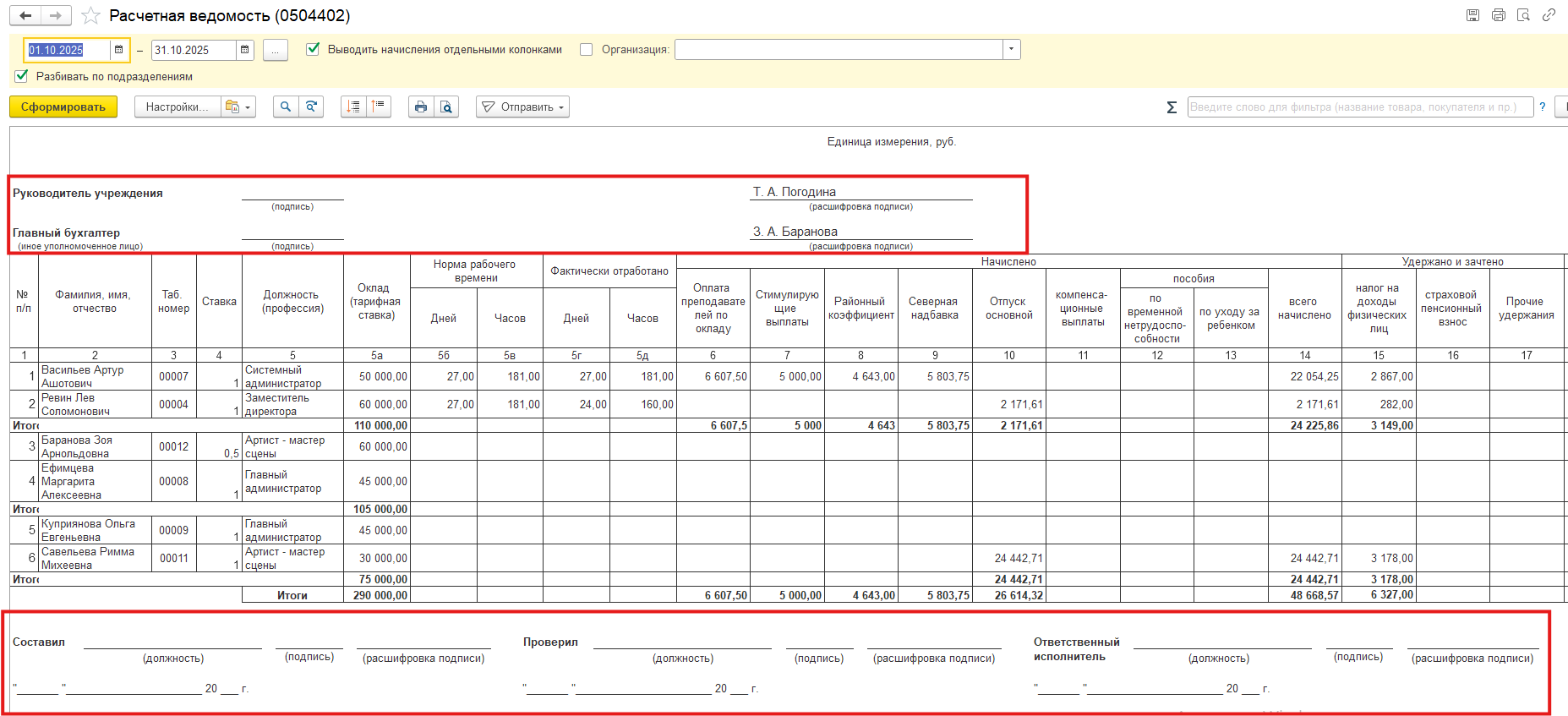The height and width of the screenshot is (716, 1568).
Task: Click the 'Заместитель директора' position cell
Action: 292,404
